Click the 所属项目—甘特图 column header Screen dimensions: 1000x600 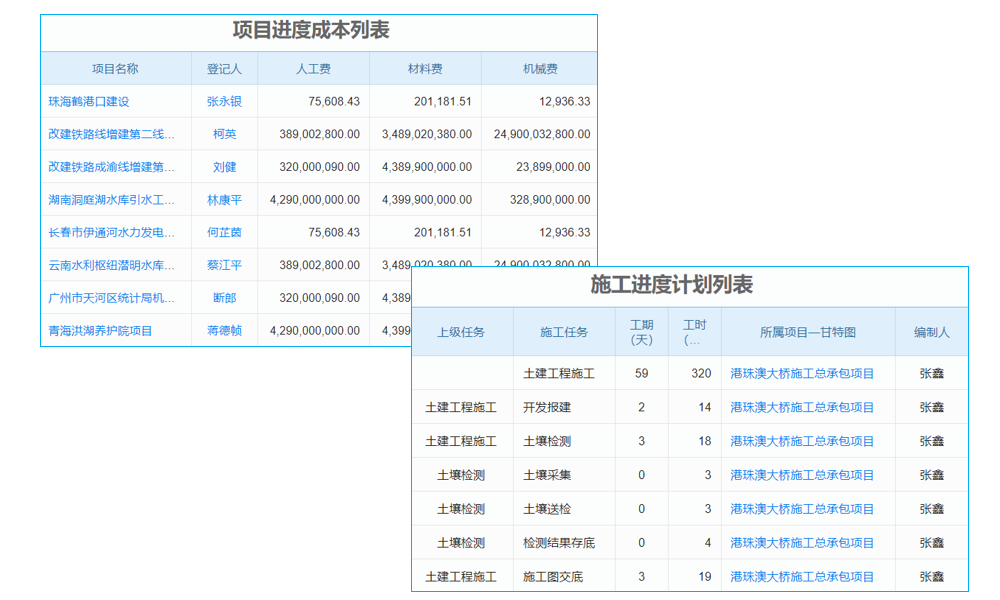coord(806,331)
